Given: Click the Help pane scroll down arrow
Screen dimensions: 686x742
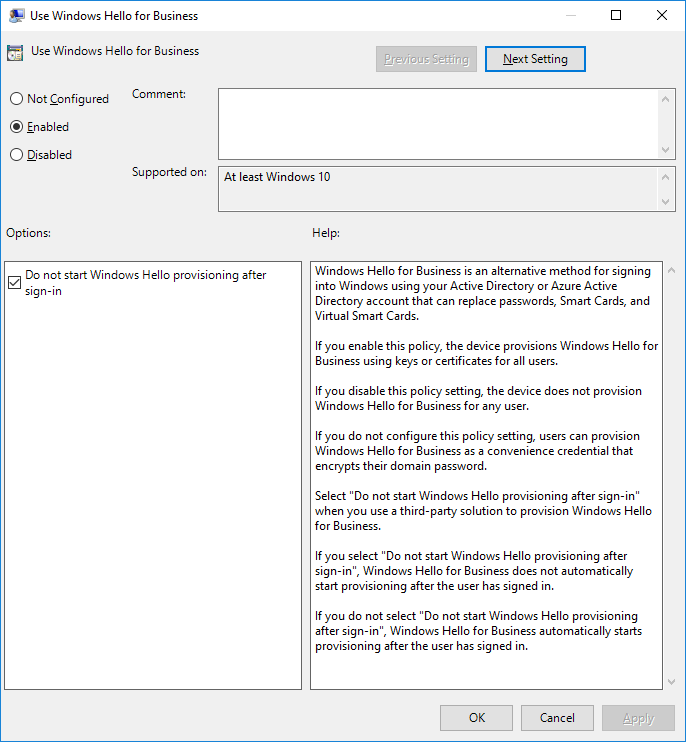Looking at the screenshot, I should pyautogui.click(x=670, y=680).
